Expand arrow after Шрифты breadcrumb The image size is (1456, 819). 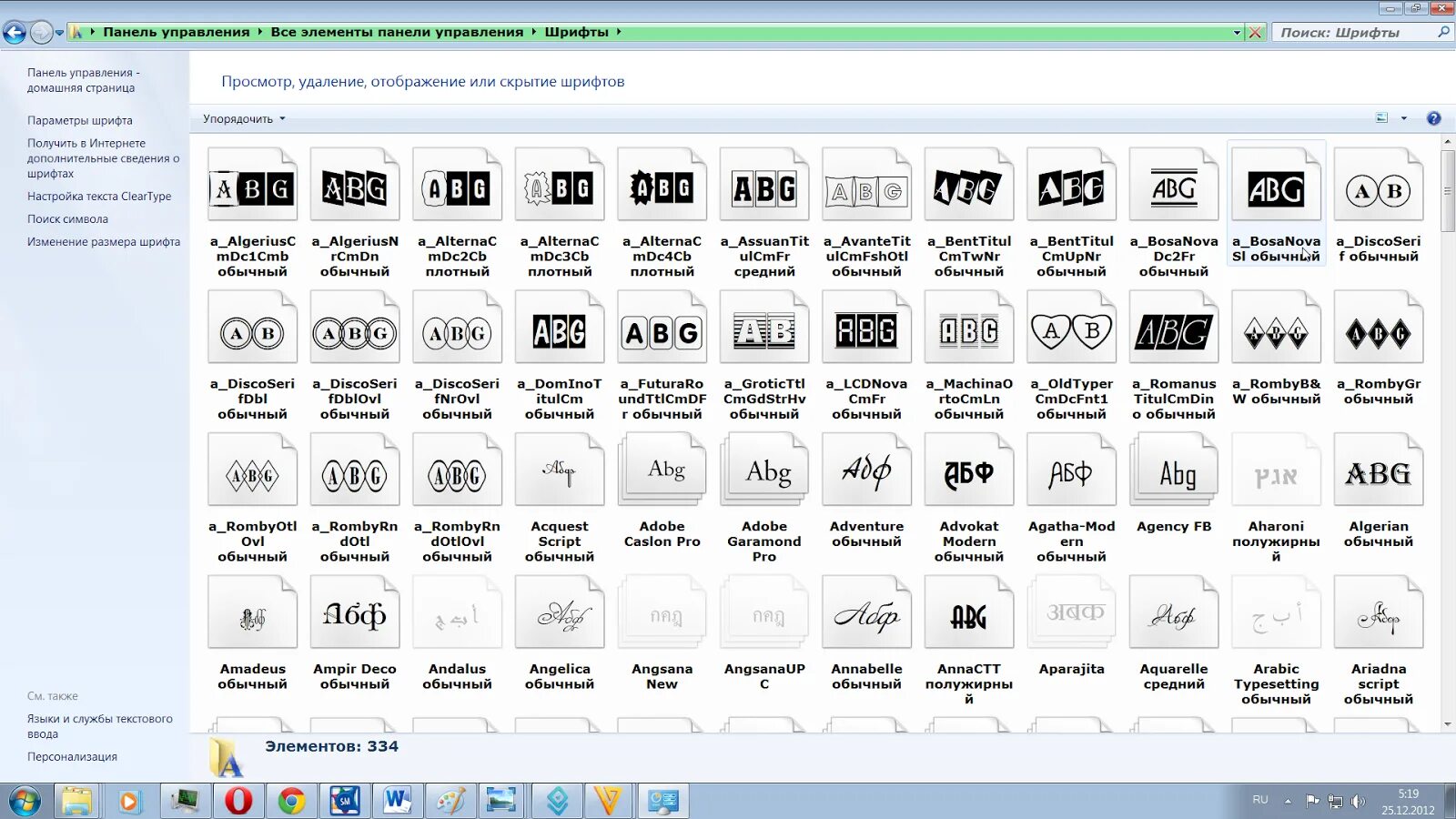619,32
